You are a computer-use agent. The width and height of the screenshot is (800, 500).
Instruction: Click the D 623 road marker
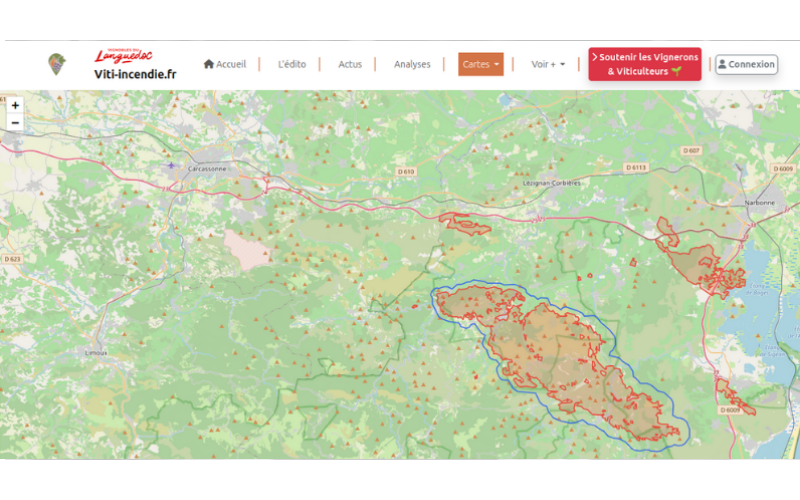(12, 259)
